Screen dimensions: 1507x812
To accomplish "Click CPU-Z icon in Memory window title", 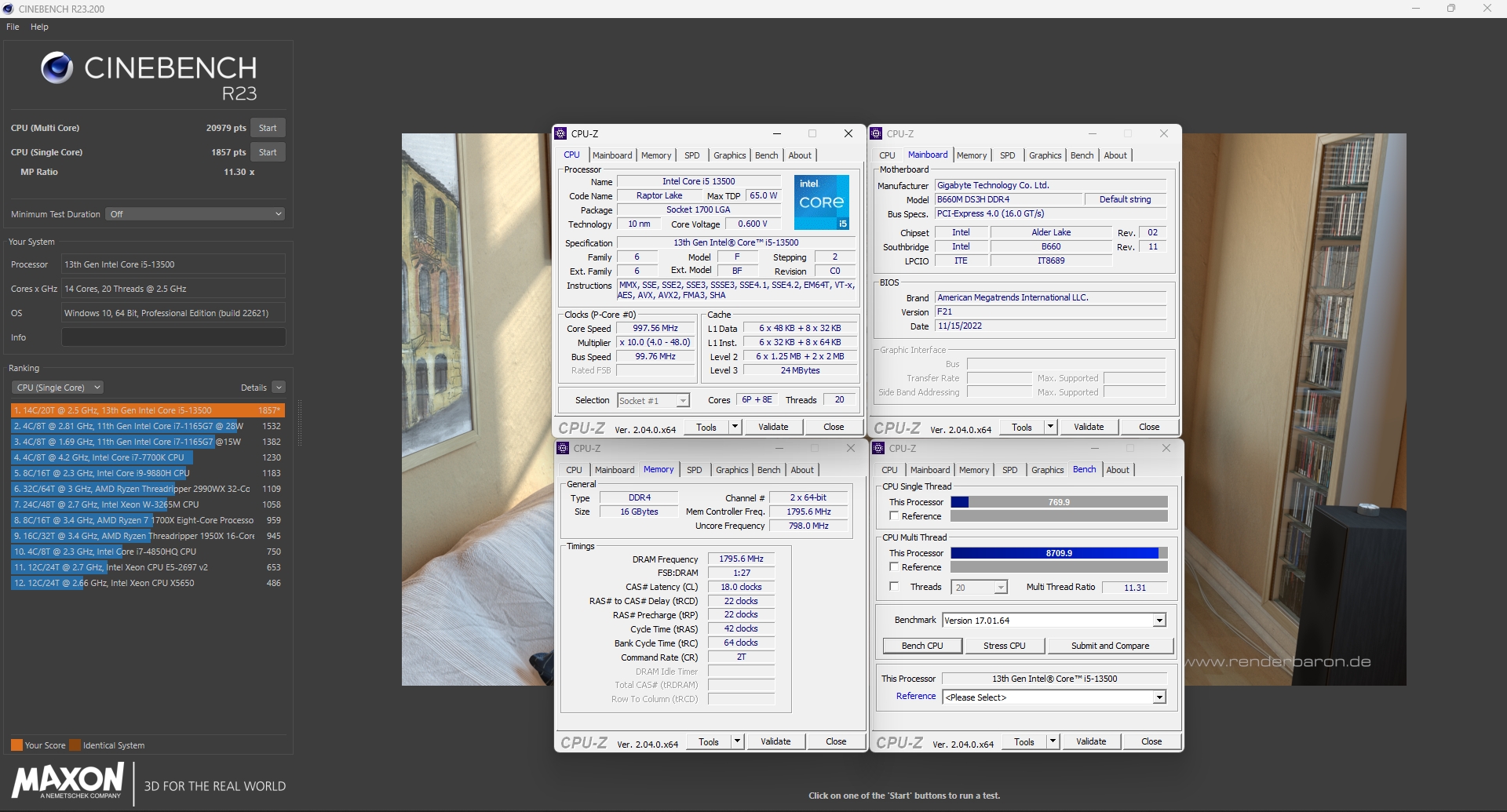I will (x=563, y=448).
